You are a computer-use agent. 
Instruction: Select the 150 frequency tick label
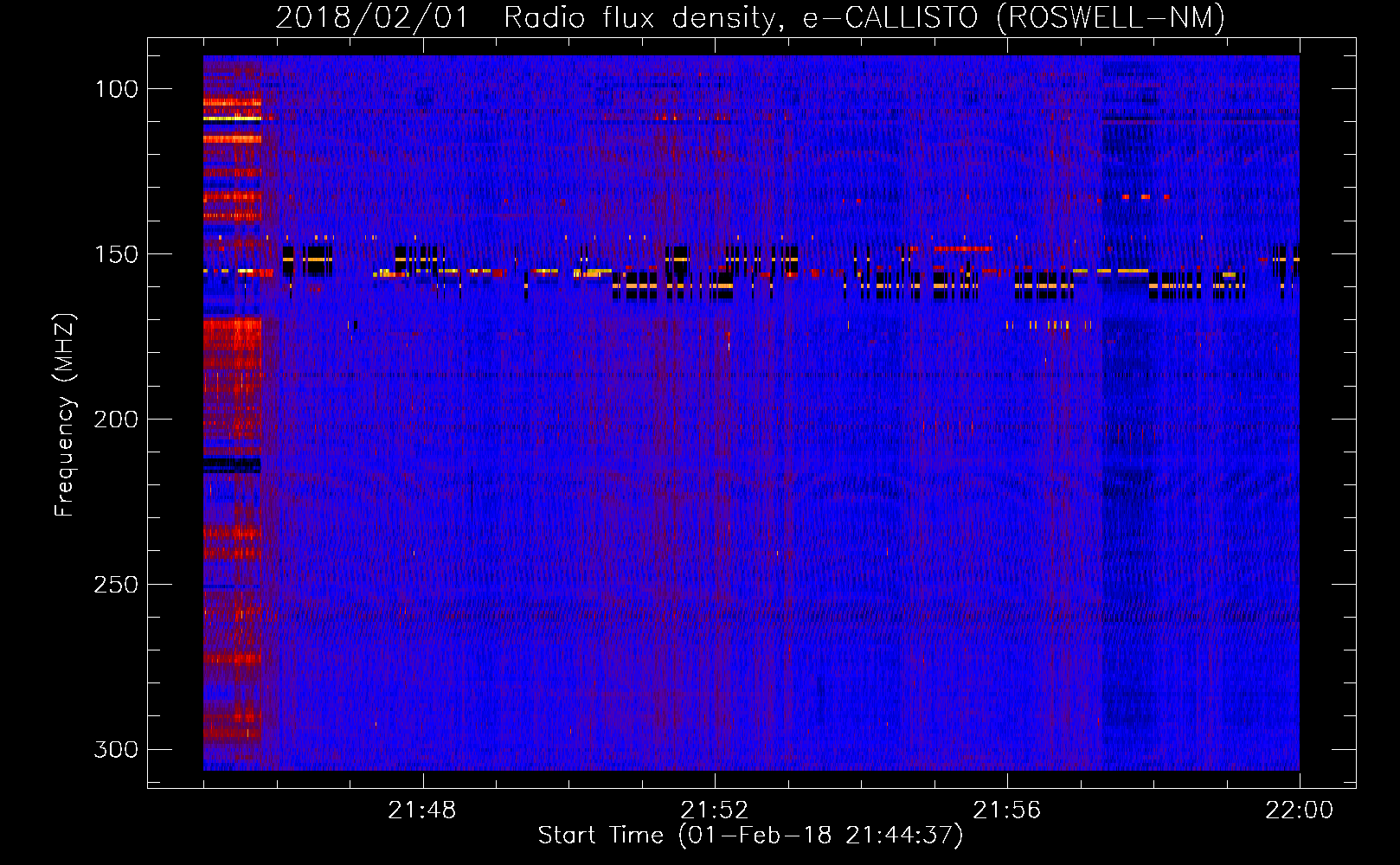(116, 254)
